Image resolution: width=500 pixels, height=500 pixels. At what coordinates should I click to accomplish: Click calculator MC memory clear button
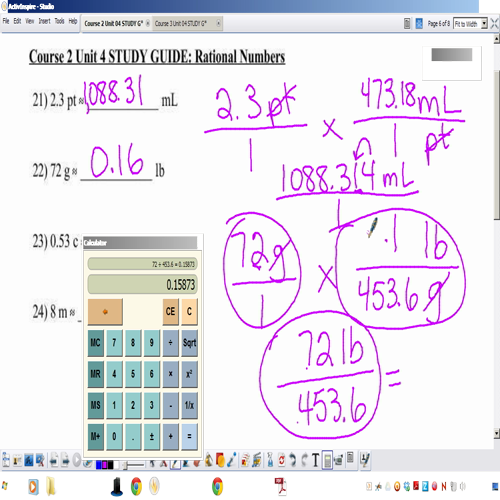click(x=96, y=343)
